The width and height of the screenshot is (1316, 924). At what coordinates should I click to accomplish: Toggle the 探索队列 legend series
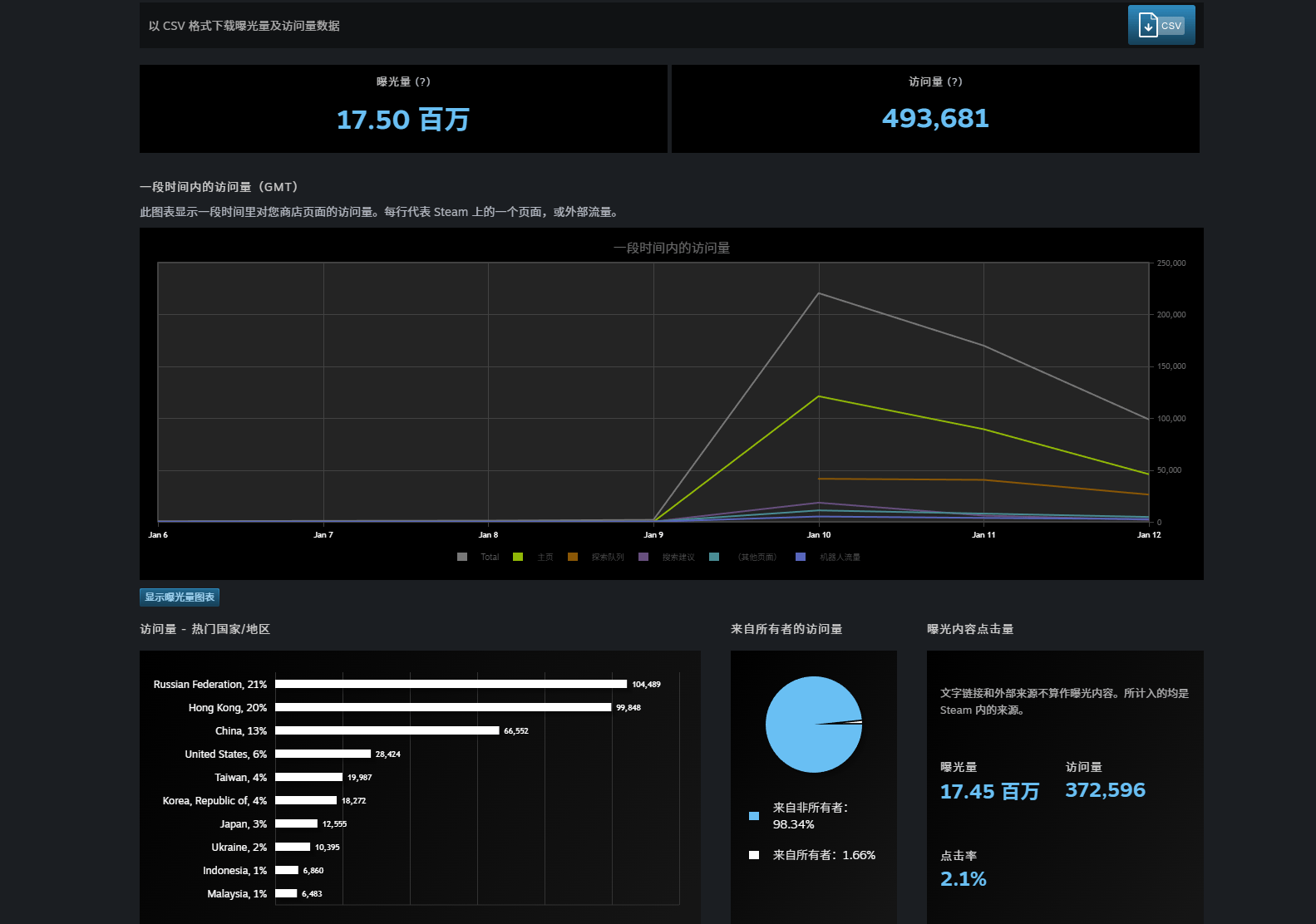pos(607,557)
